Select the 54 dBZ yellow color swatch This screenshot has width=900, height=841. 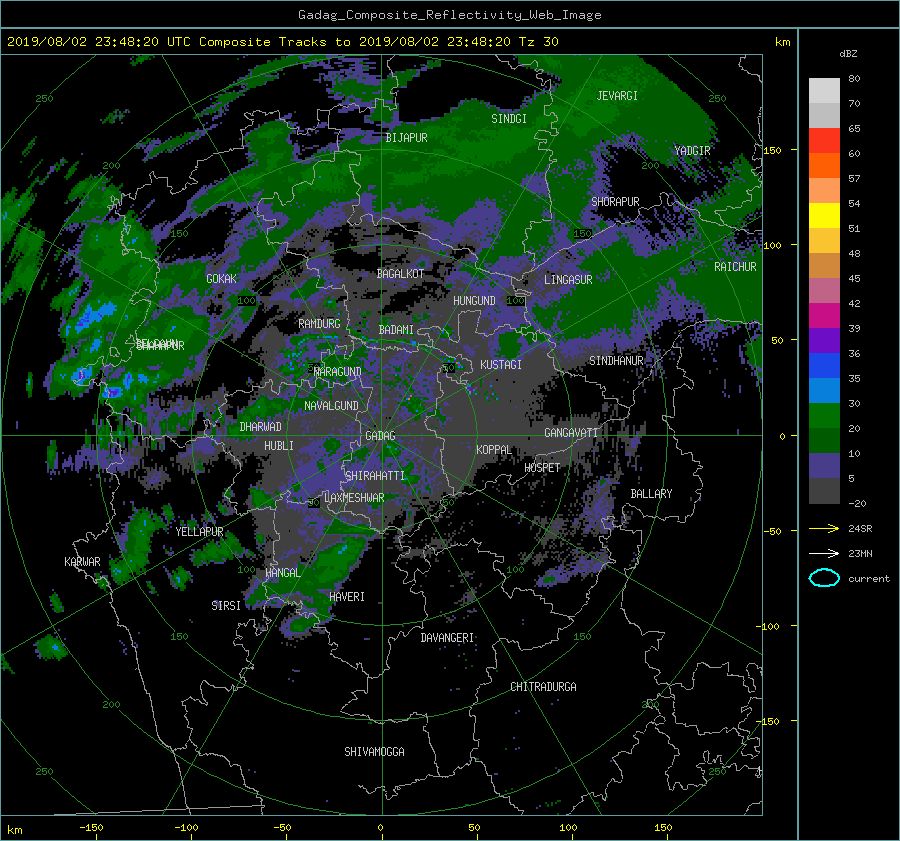(x=824, y=216)
